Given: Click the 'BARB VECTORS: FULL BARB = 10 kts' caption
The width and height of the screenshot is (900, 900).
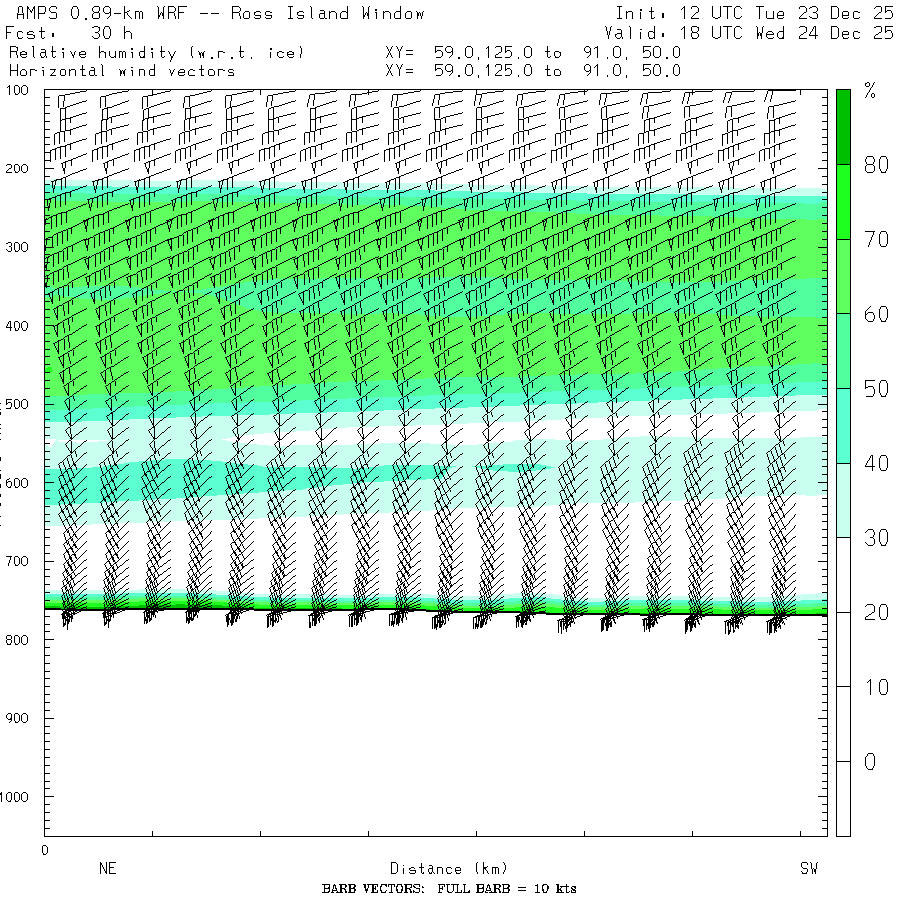Looking at the screenshot, I should tap(449, 889).
